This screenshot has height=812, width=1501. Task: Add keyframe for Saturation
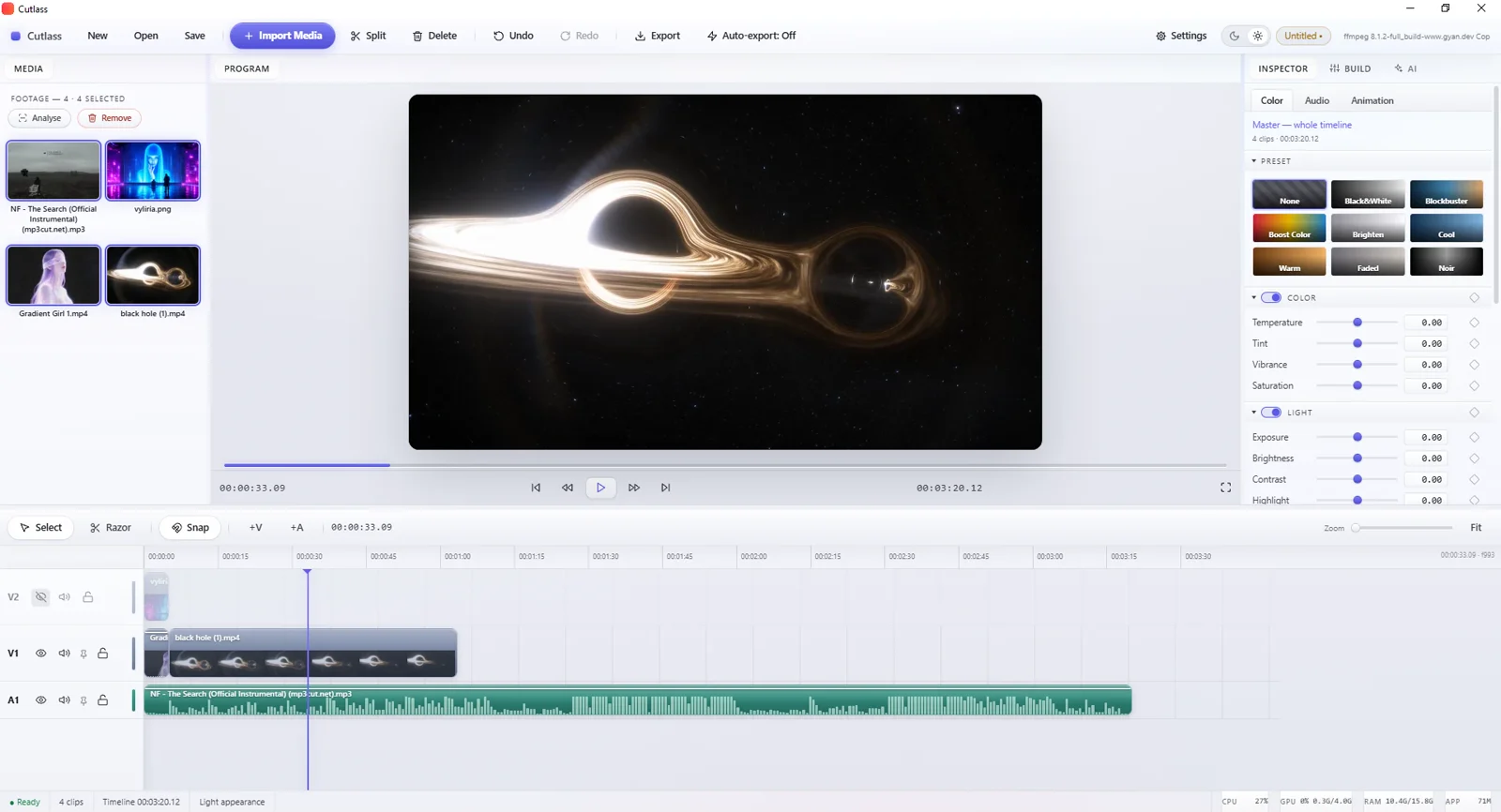[1474, 386]
